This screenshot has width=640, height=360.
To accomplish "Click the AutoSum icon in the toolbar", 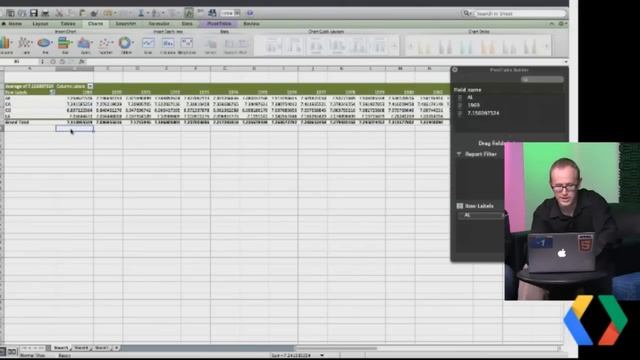I will click(141, 13).
